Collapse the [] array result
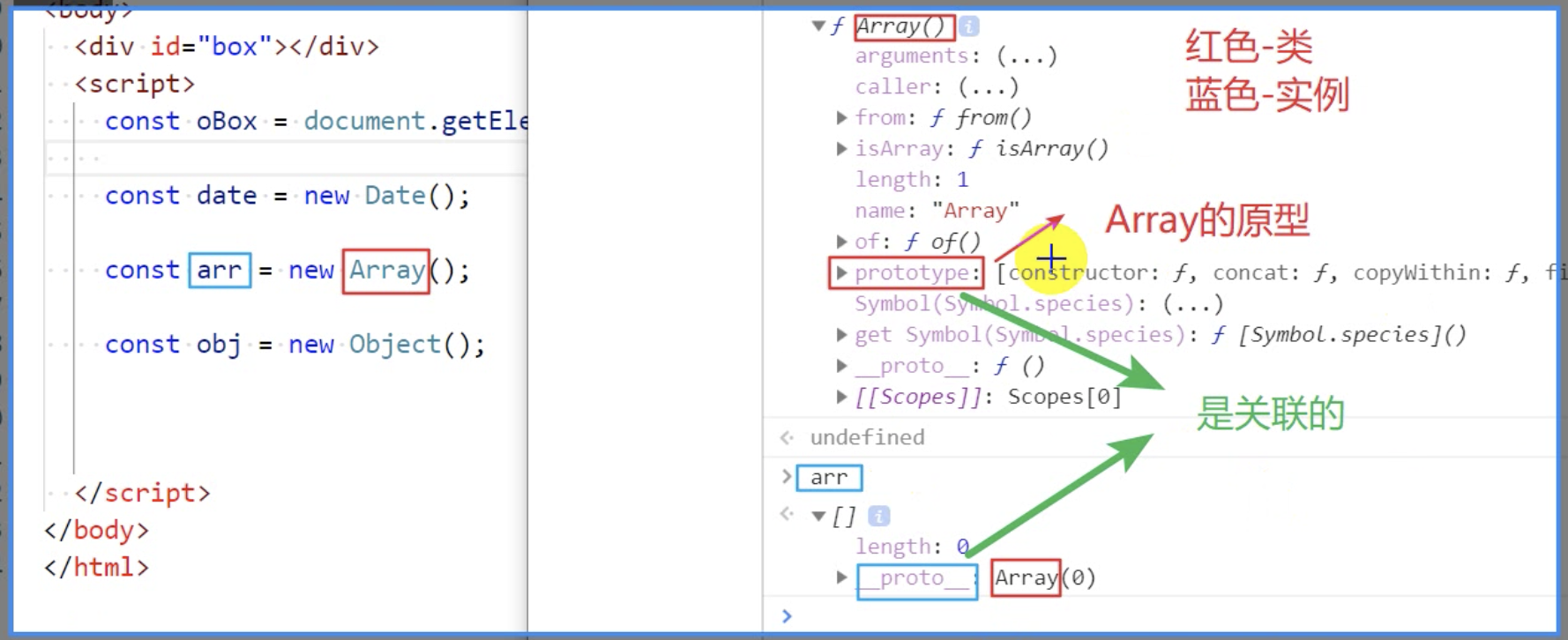This screenshot has height=640, width=1568. coord(818,516)
